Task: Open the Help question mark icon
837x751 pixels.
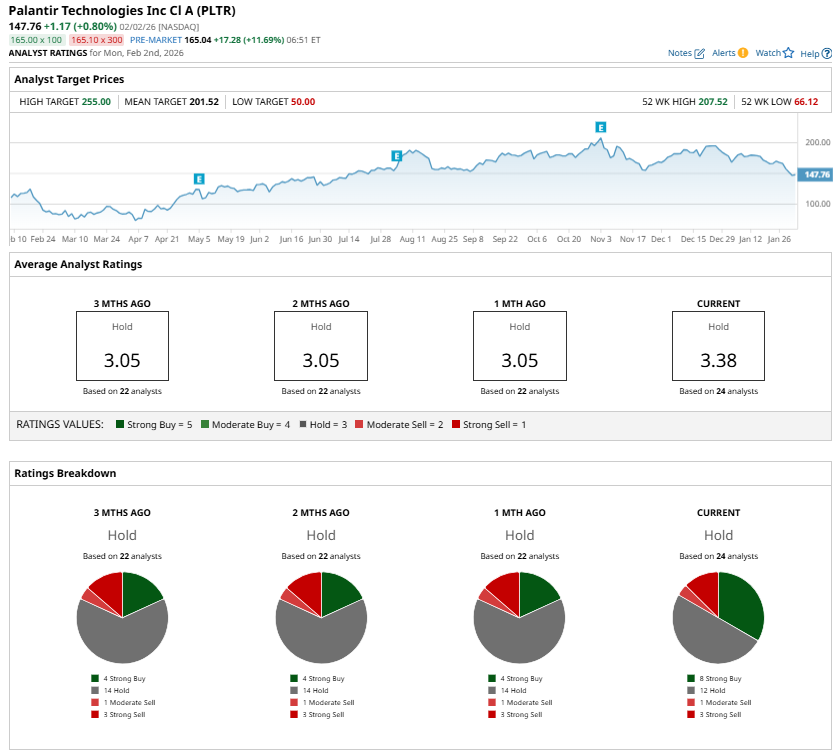Action: [x=827, y=53]
